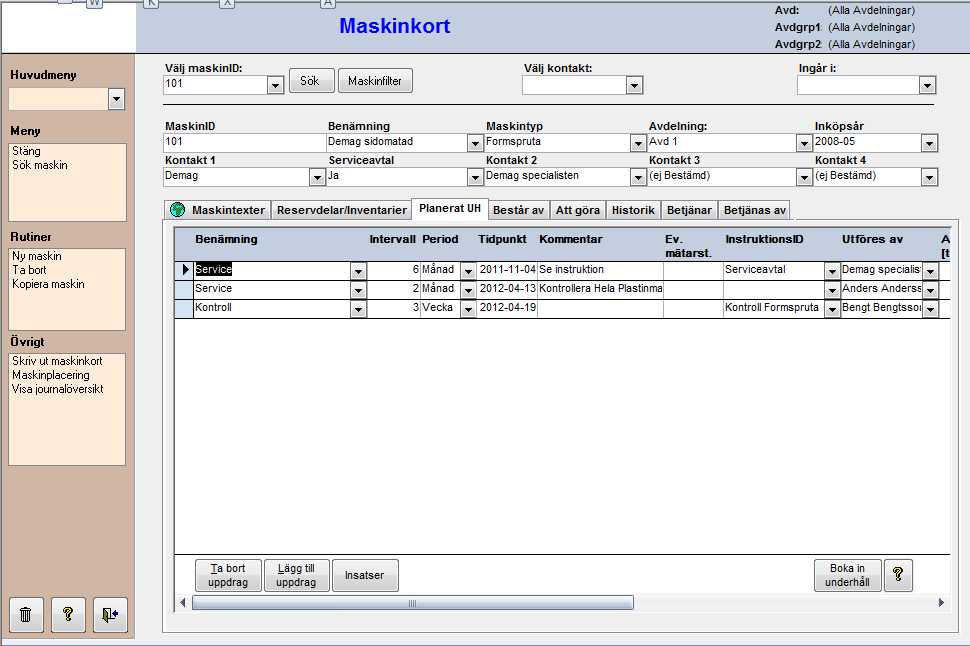Open the Historik tab
The image size is (970, 646).
(x=633, y=210)
